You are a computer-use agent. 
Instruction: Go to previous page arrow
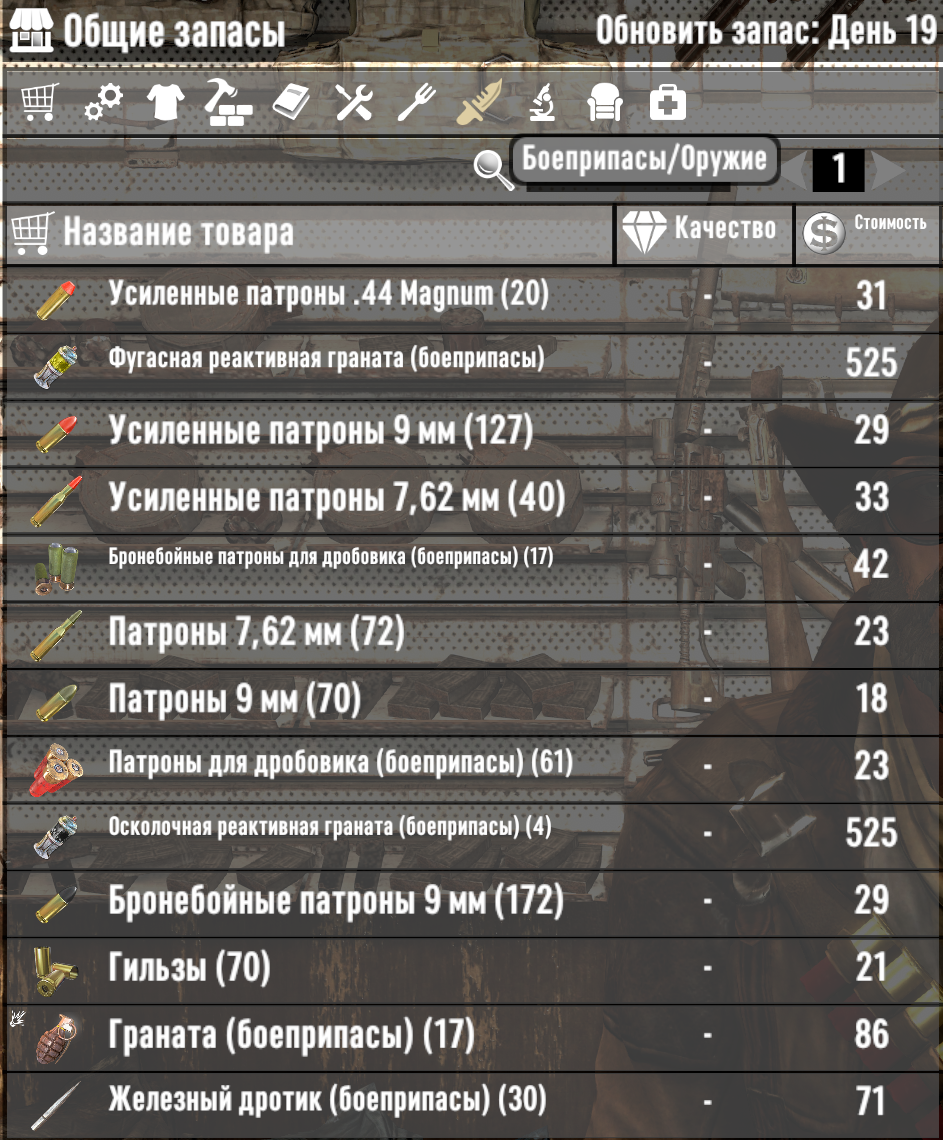point(795,170)
